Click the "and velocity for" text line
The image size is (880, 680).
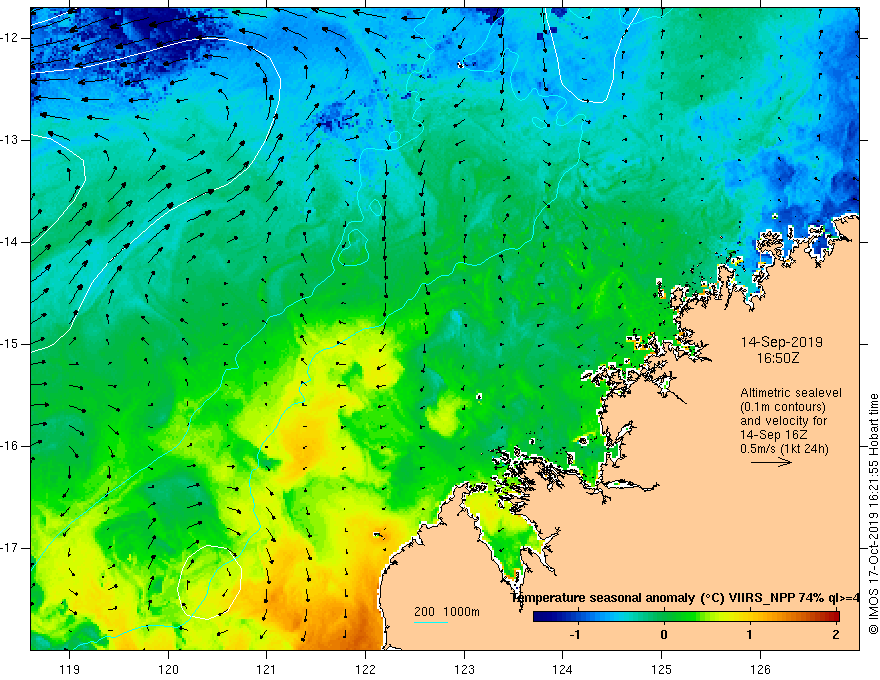point(783,421)
